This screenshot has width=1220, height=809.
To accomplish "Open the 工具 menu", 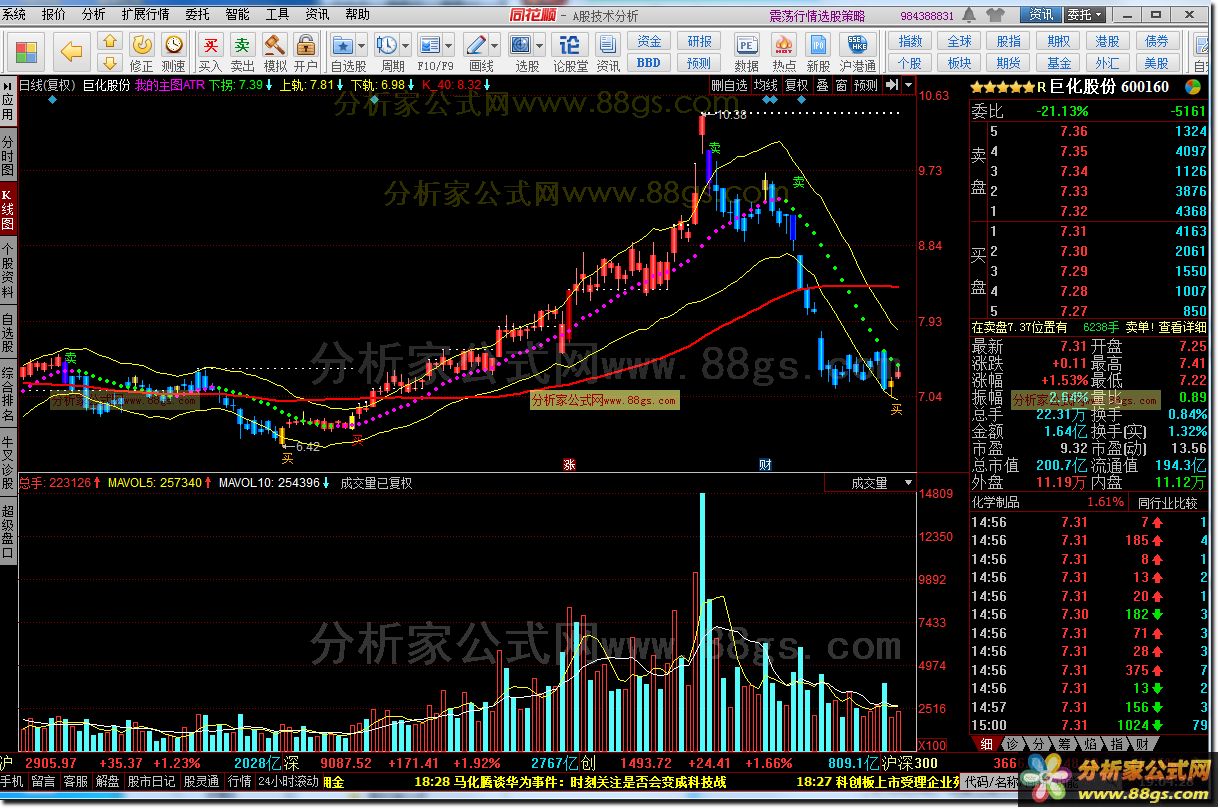I will (277, 14).
